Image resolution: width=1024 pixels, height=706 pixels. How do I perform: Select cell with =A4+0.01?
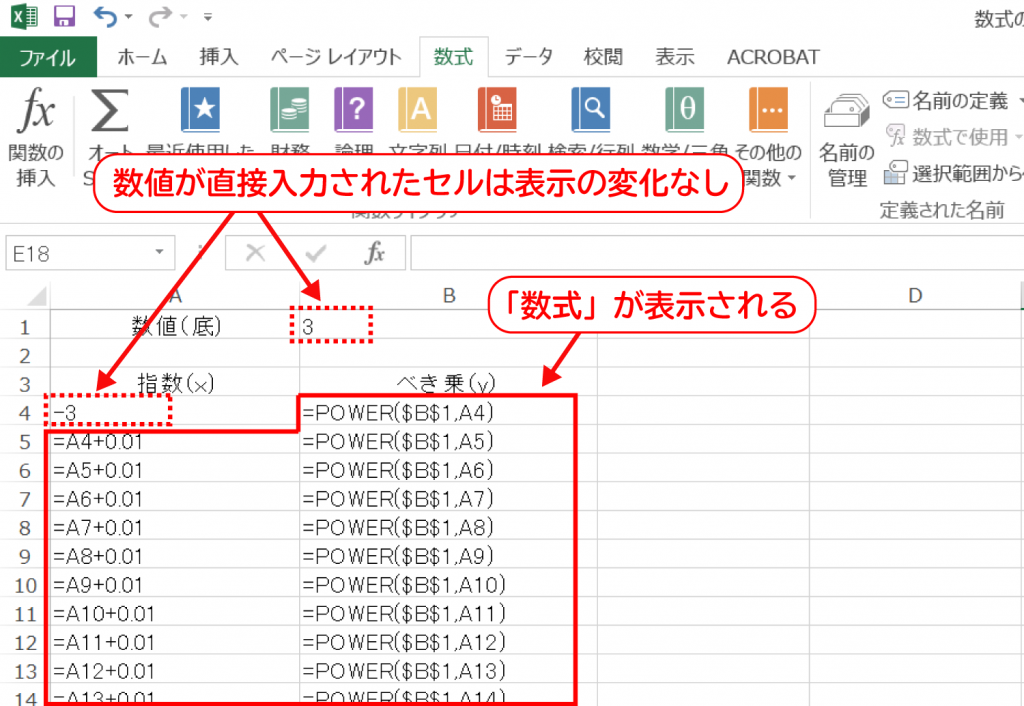175,441
